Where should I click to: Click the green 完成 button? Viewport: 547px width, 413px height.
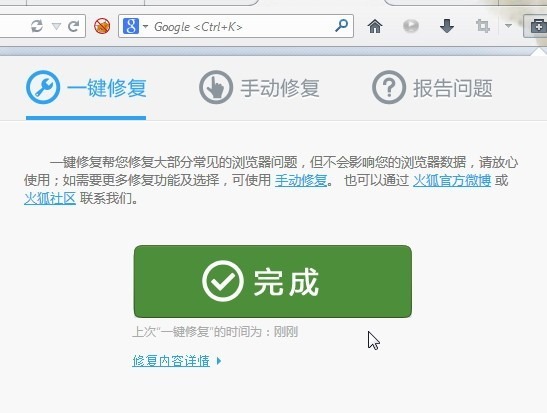pyautogui.click(x=273, y=281)
